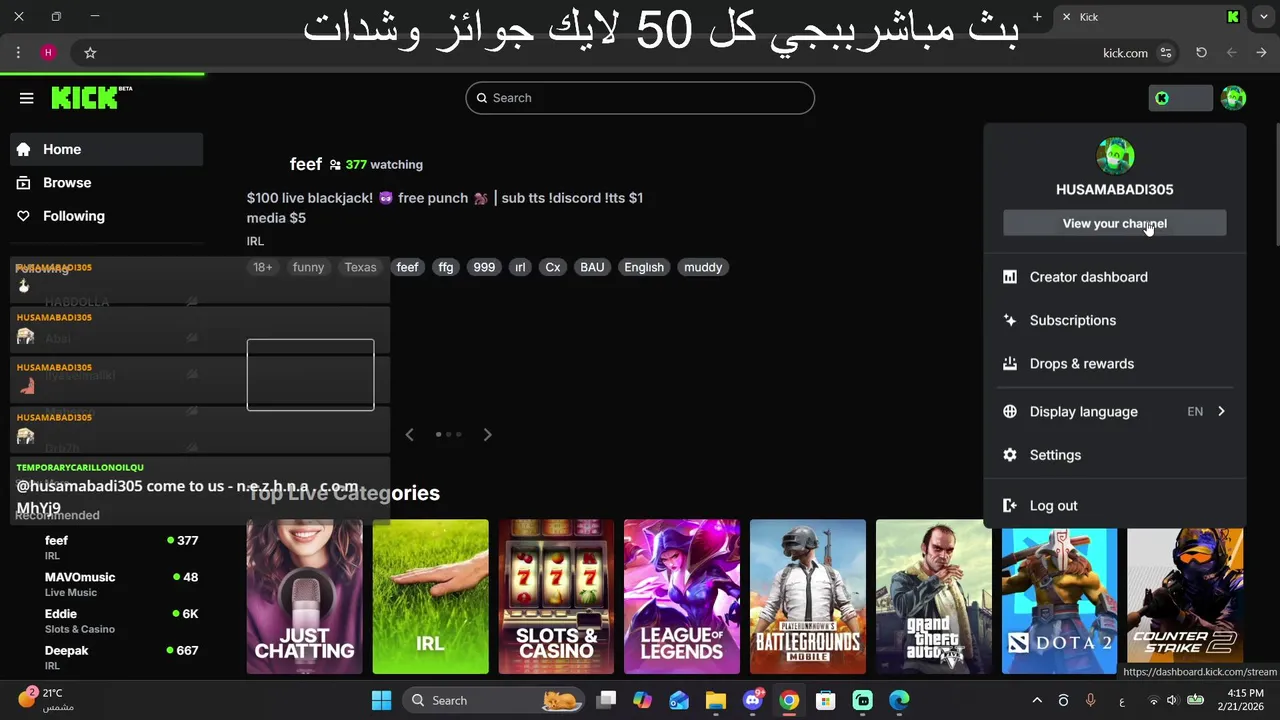Click the muddy tag

click(x=703, y=267)
